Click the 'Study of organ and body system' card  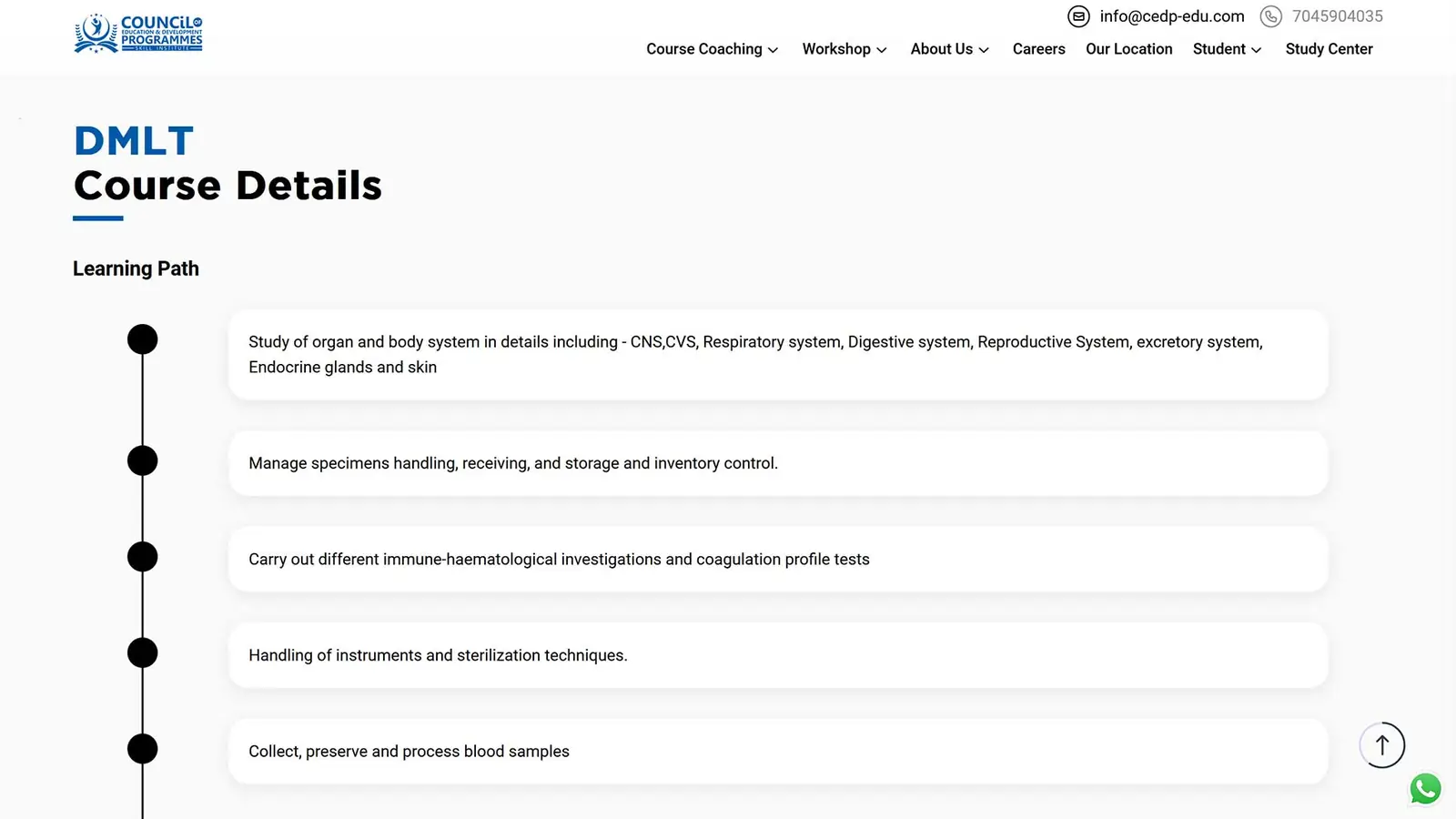[778, 354]
